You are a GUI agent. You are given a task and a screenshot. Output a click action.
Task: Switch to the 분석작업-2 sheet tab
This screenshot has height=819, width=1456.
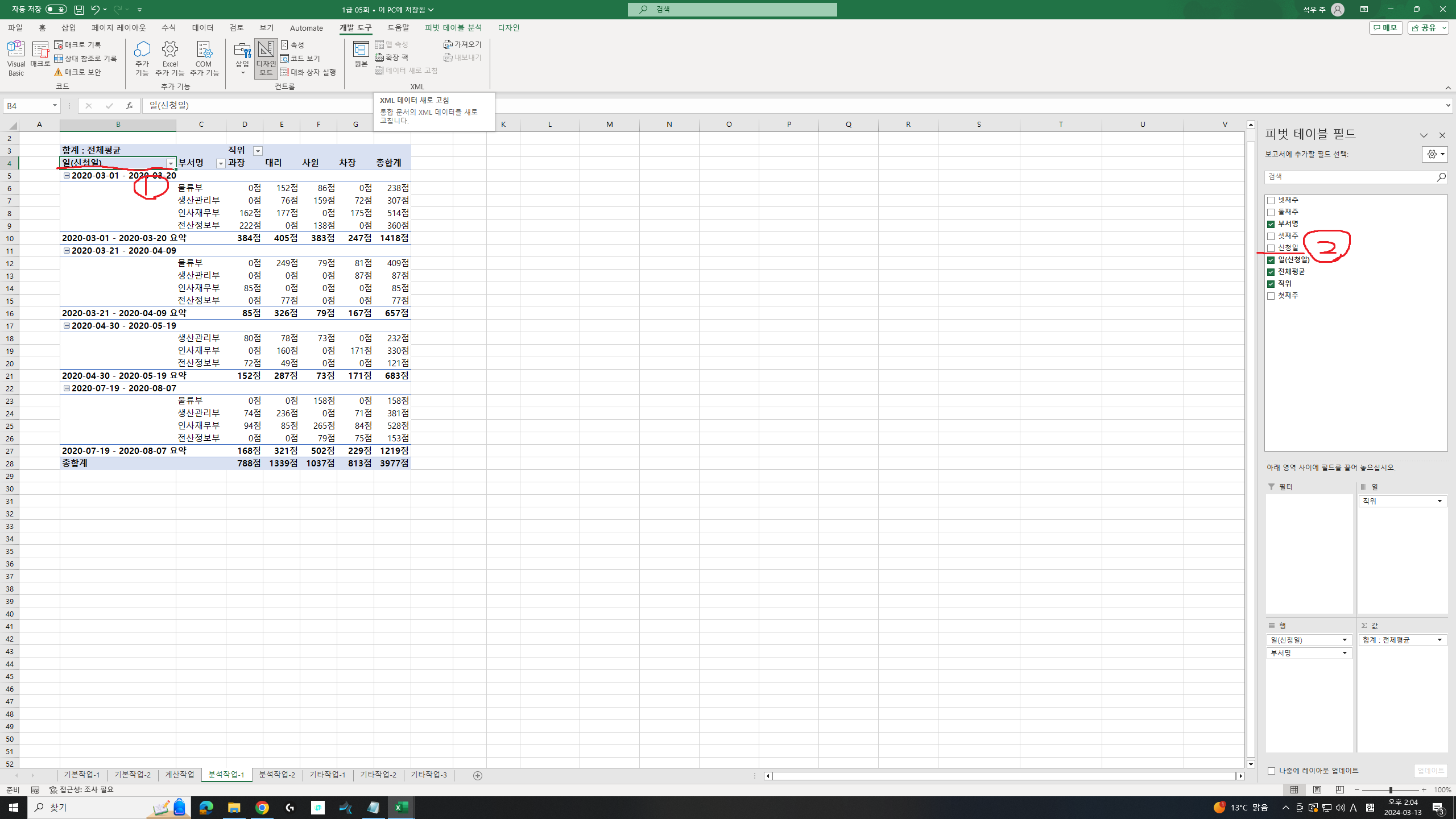pyautogui.click(x=277, y=775)
